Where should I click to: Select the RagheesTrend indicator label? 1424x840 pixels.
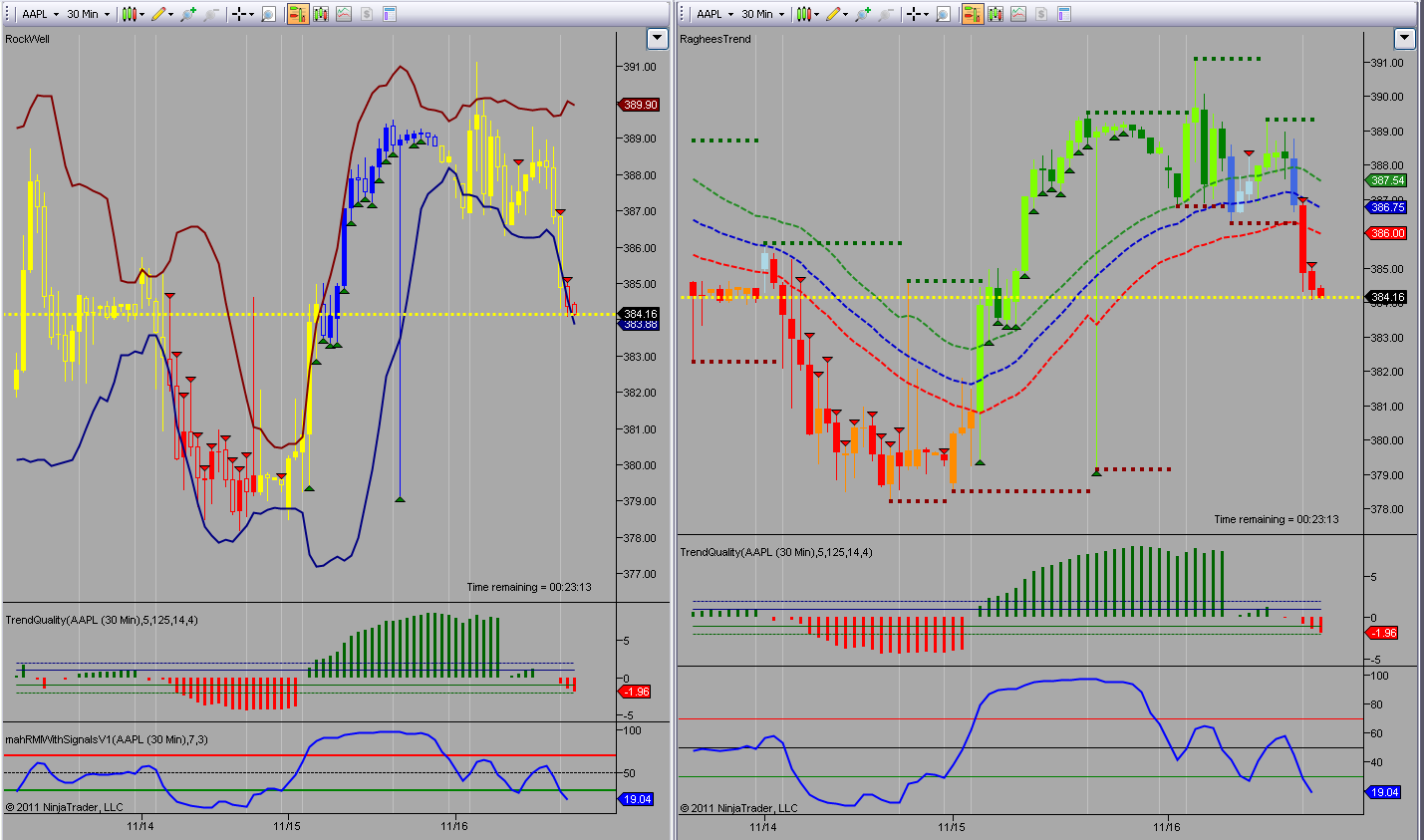point(715,39)
